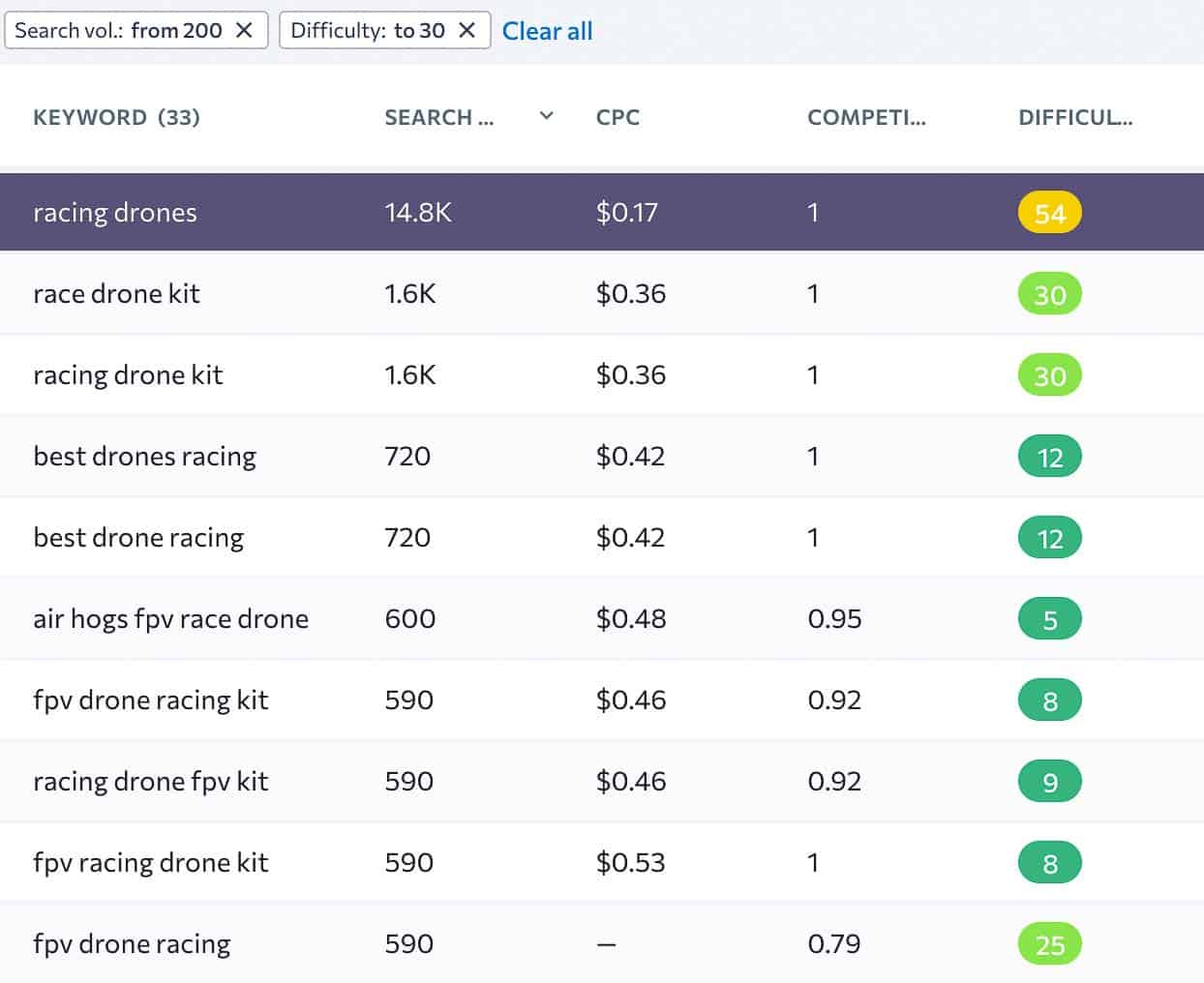The width and height of the screenshot is (1204, 983).
Task: Open the Search volume sort chevron
Action: tap(547, 116)
